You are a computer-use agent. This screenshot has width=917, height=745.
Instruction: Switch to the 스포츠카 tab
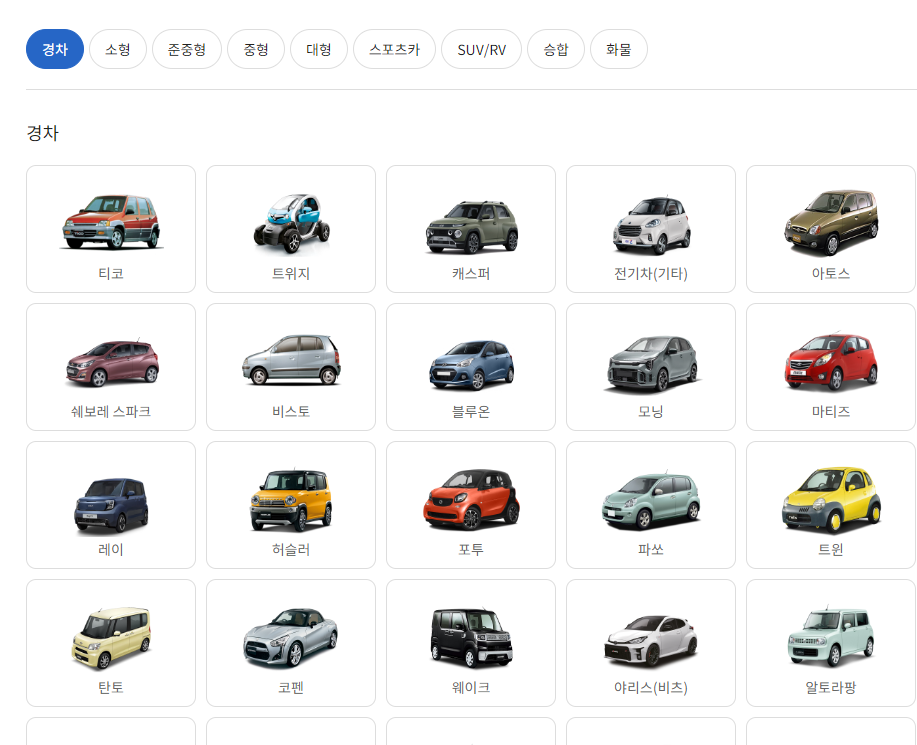[394, 49]
